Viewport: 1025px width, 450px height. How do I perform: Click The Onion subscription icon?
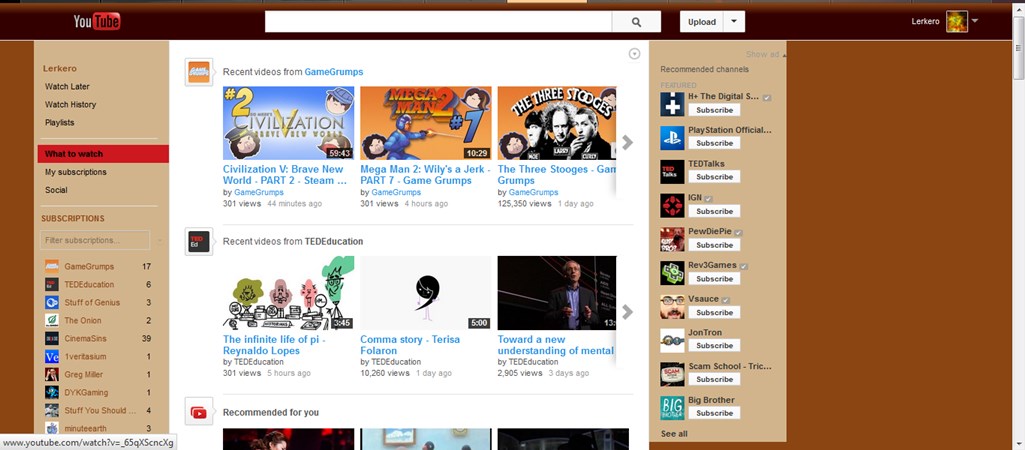click(52, 320)
